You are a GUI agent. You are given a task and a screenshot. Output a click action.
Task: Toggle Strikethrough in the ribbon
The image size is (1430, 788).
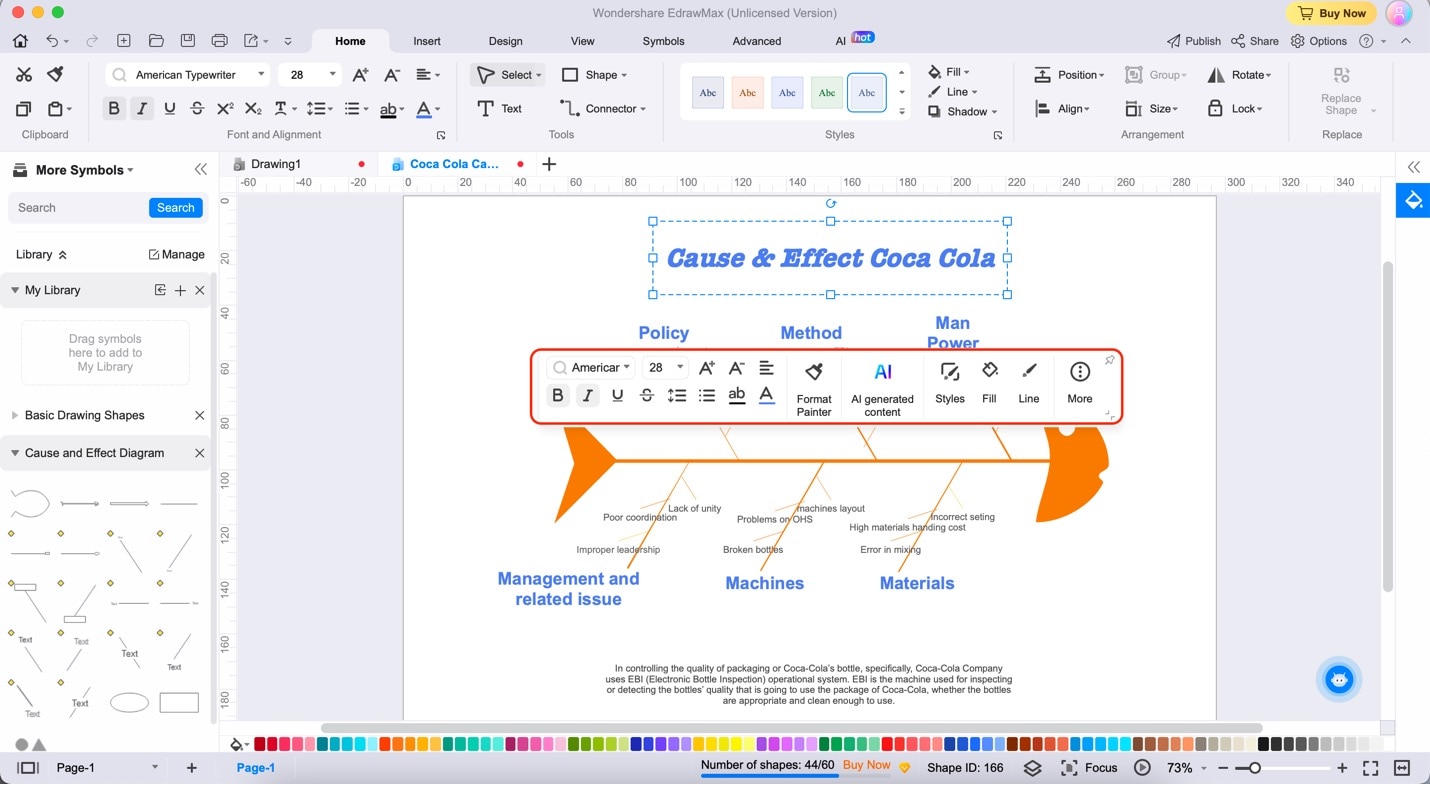tap(197, 108)
